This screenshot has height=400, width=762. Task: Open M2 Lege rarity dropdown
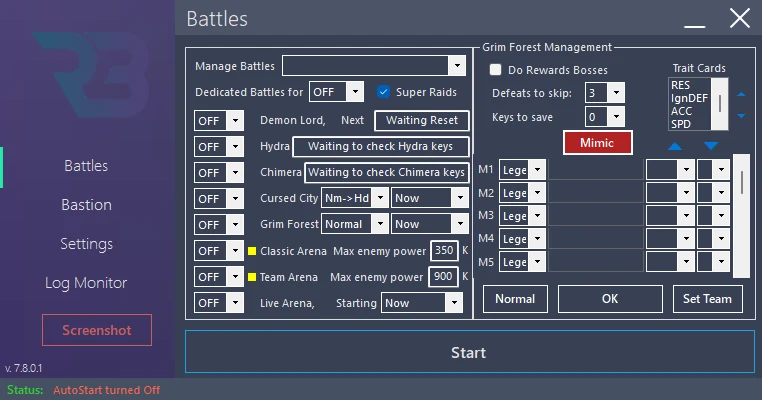pos(522,193)
